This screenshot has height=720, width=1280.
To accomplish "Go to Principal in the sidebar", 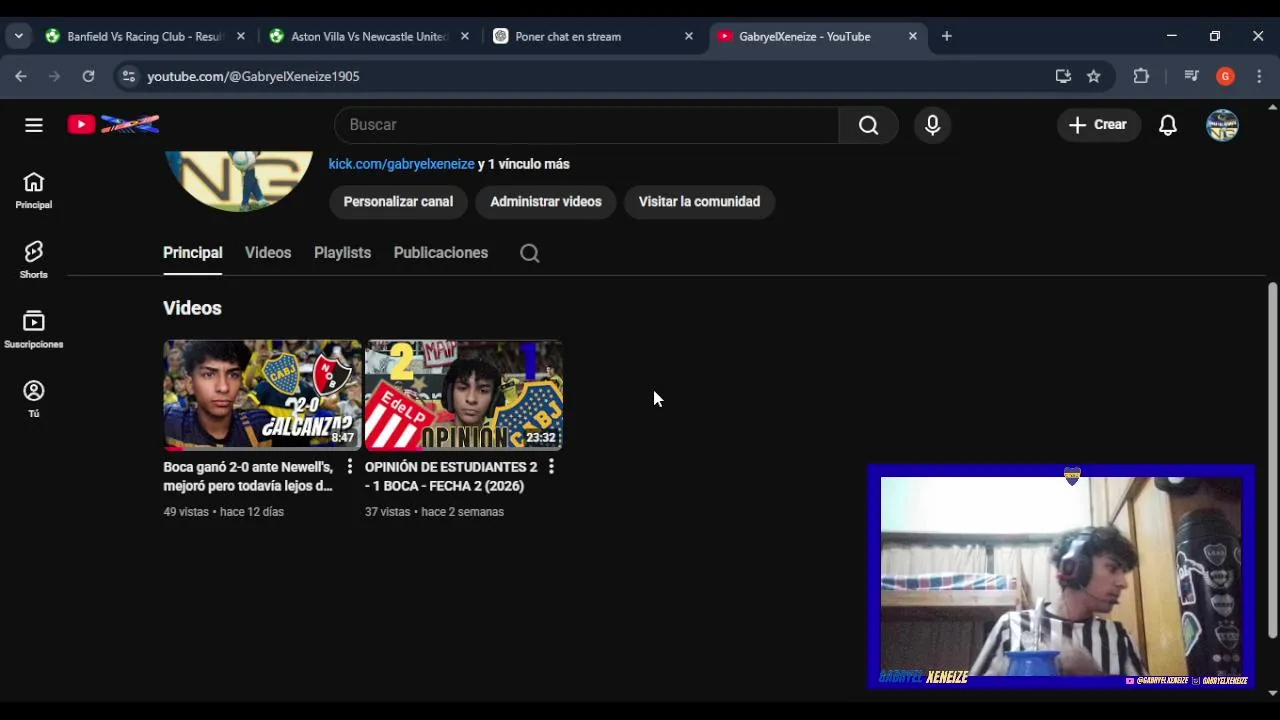I will 34,191.
